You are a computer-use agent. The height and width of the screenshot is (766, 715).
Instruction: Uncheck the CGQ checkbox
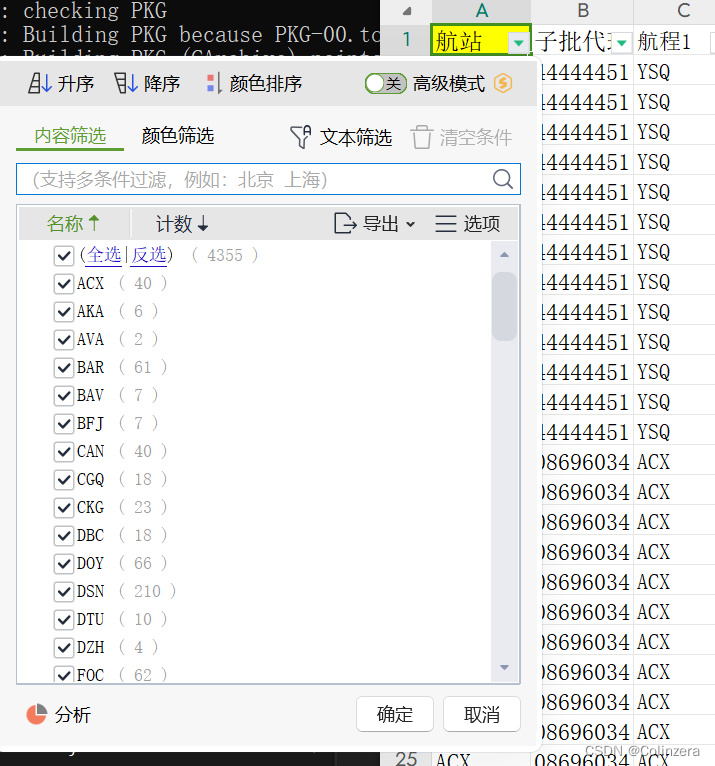coord(63,480)
